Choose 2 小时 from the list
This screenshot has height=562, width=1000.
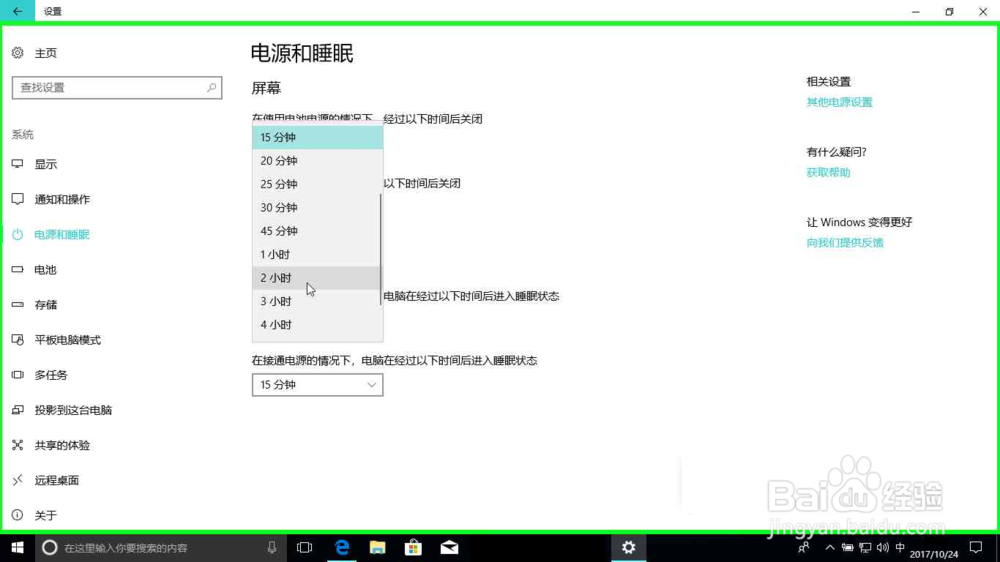[x=317, y=278]
